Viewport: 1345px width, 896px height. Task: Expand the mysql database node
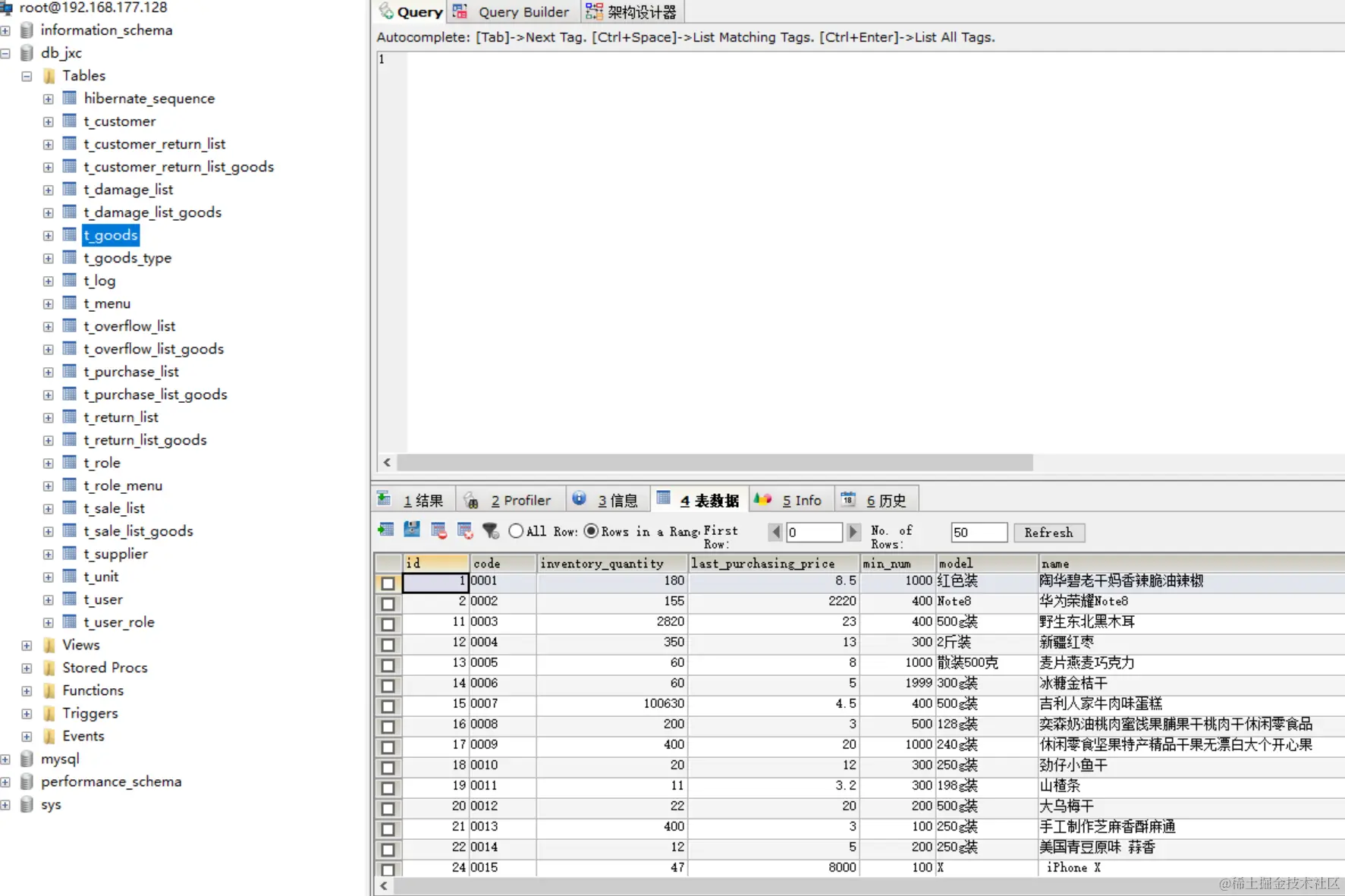pyautogui.click(x=5, y=759)
